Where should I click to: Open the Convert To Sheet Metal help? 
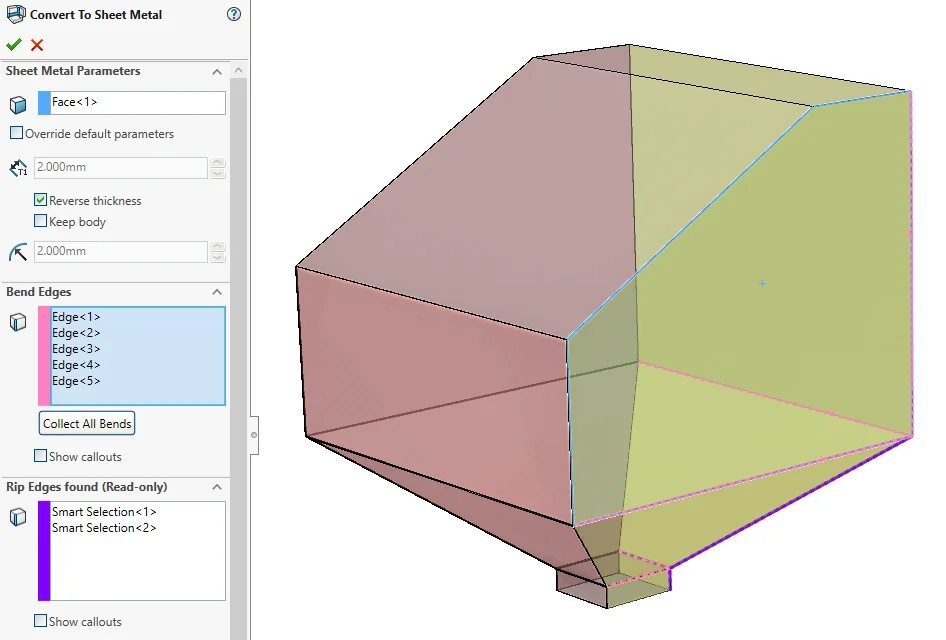click(x=233, y=14)
